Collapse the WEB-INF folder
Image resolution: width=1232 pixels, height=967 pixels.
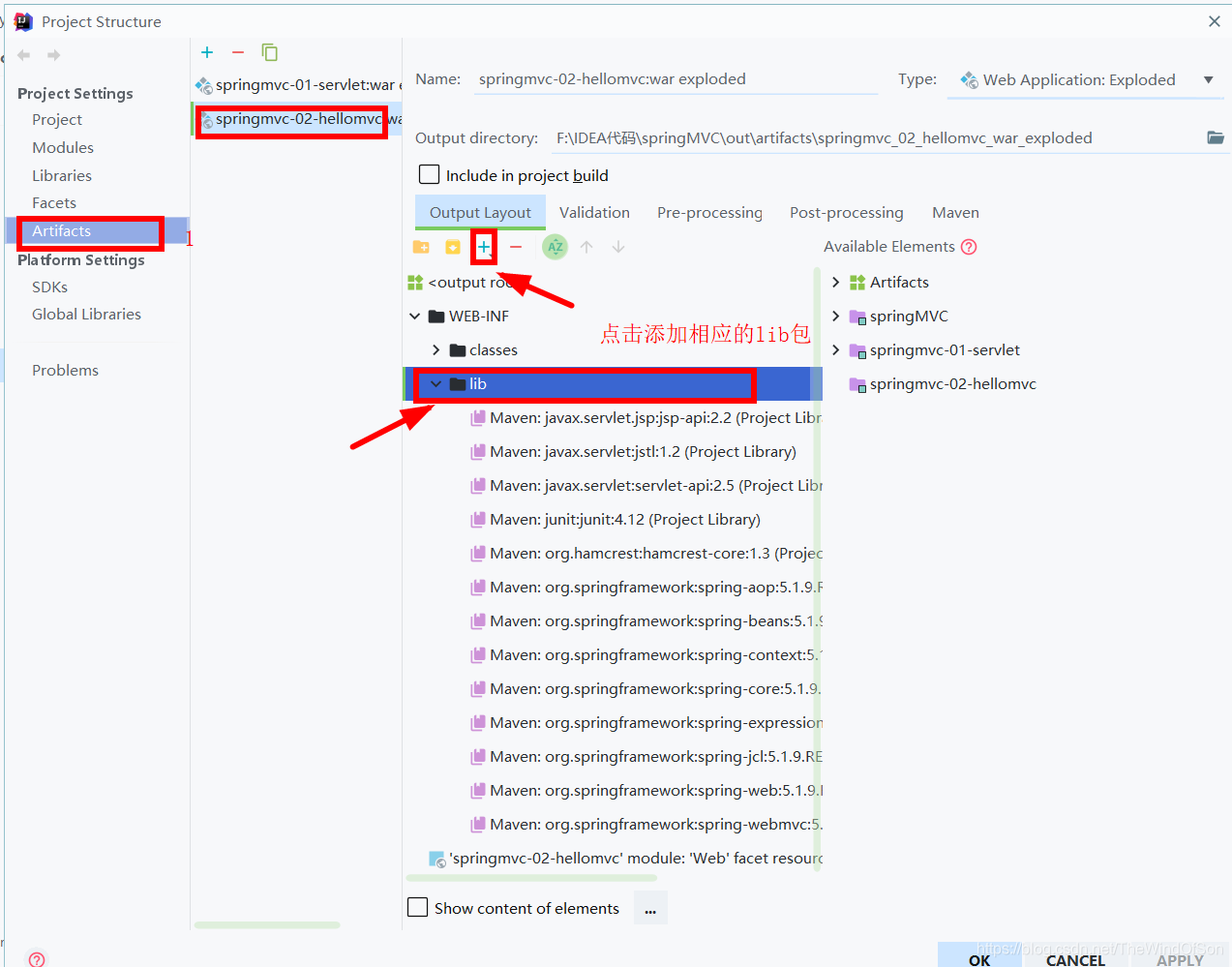(415, 317)
